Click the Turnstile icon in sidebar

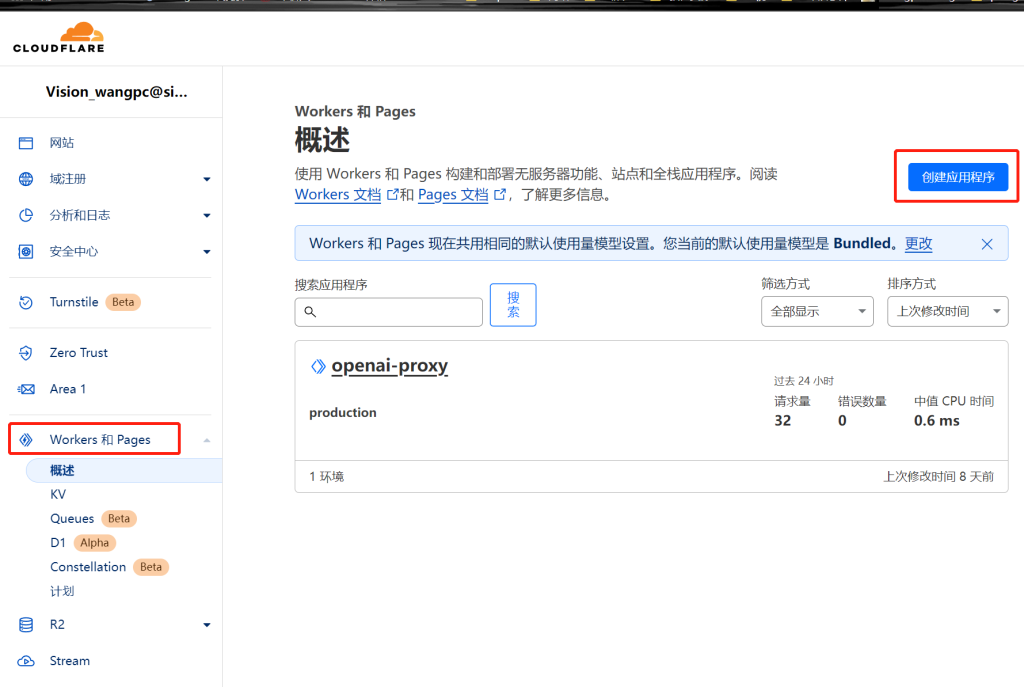point(26,302)
